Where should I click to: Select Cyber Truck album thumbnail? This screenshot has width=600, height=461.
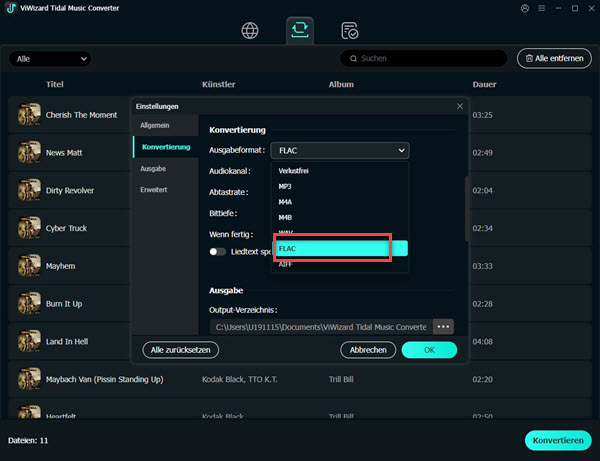click(29, 228)
